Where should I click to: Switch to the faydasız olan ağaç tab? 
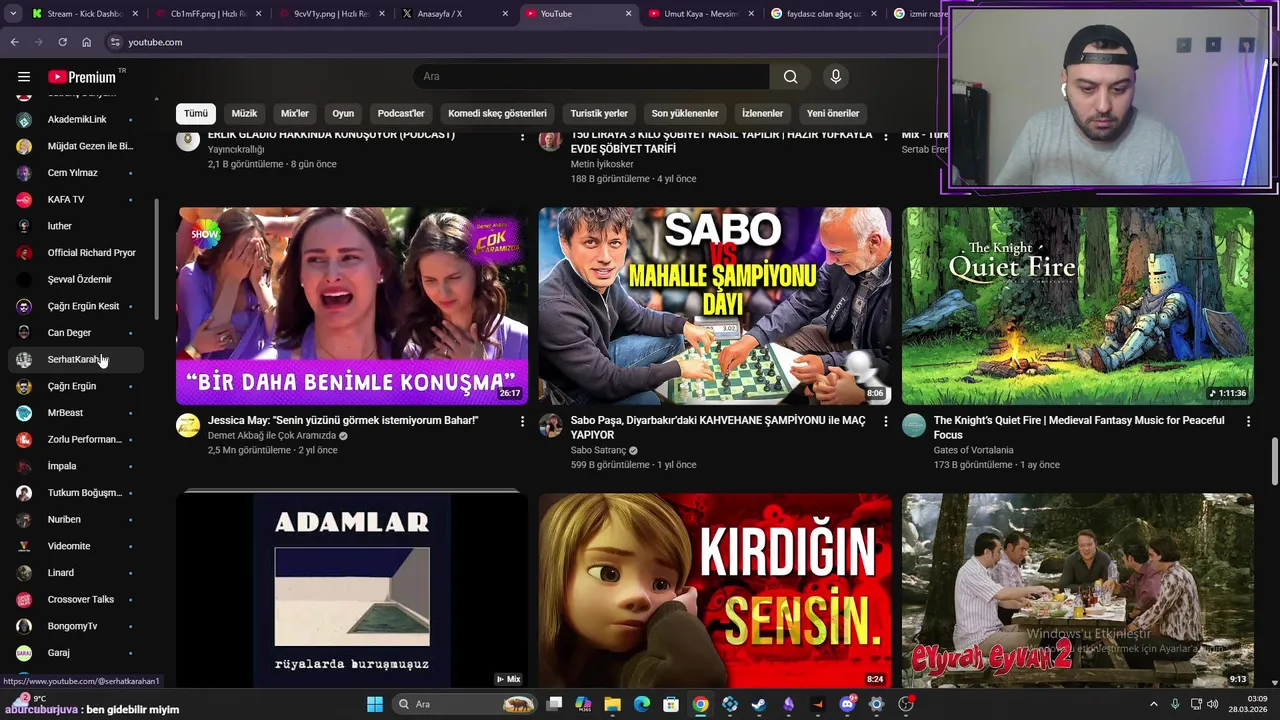tap(824, 14)
